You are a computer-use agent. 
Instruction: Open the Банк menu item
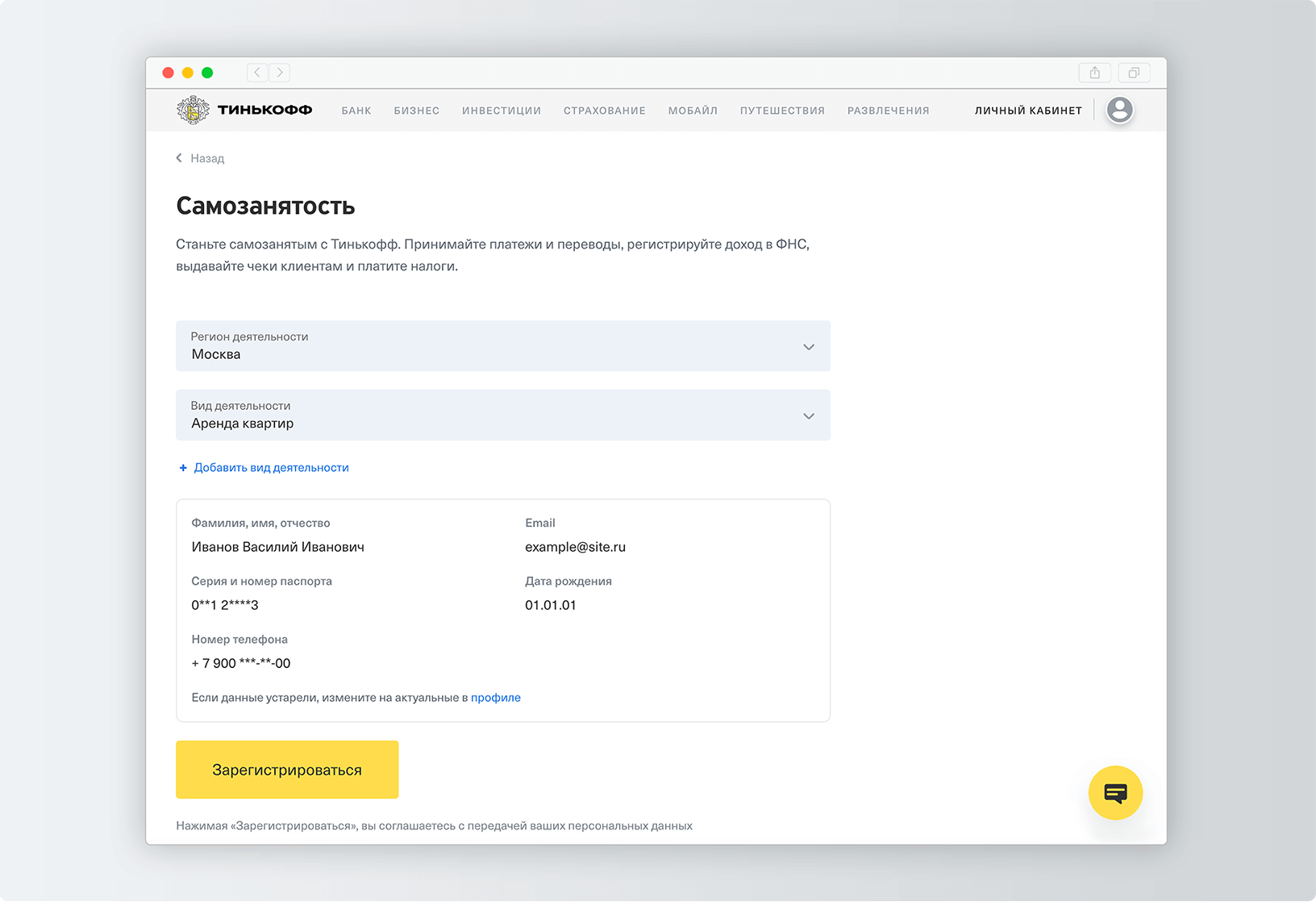tap(356, 111)
